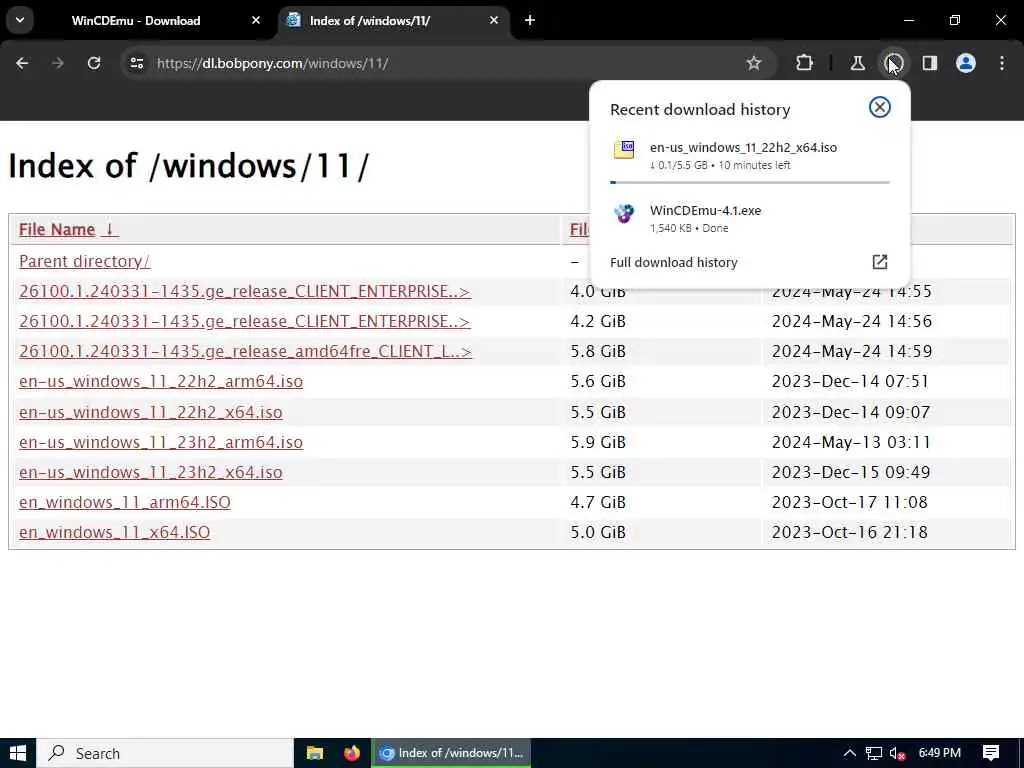
Task: Open the clock showing 6:49 PM
Action: (940, 753)
